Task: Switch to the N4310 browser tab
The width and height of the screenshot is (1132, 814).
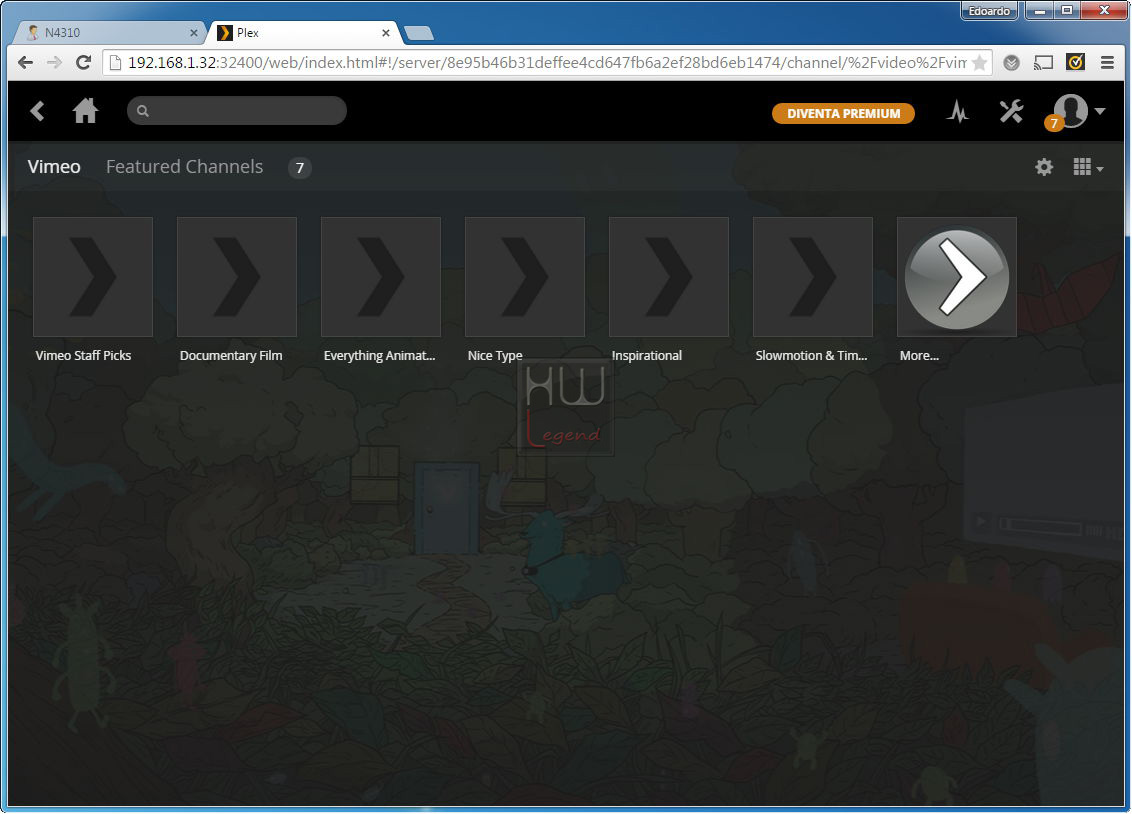Action: click(x=108, y=32)
